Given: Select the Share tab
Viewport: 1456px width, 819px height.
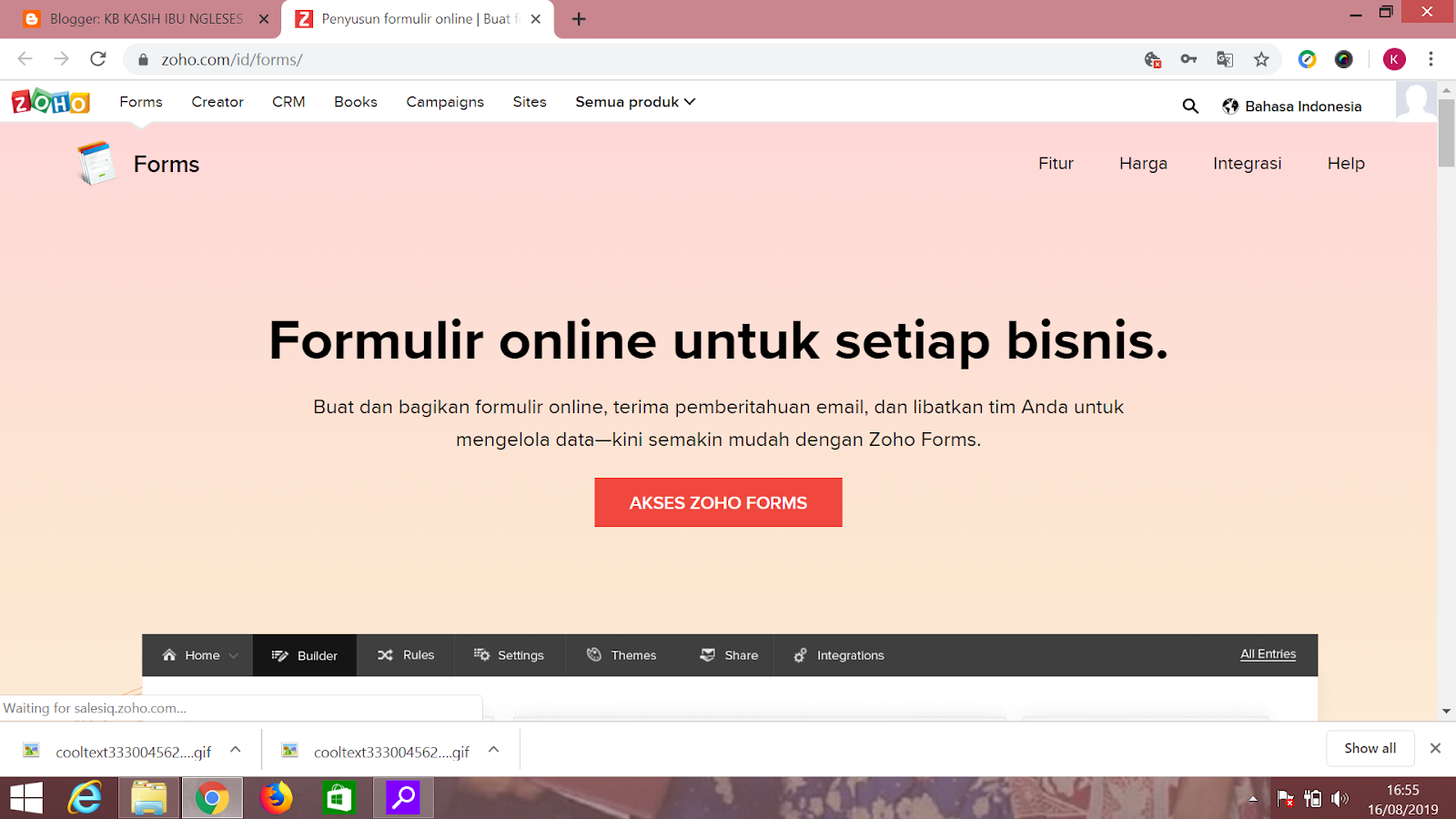Looking at the screenshot, I should (728, 655).
